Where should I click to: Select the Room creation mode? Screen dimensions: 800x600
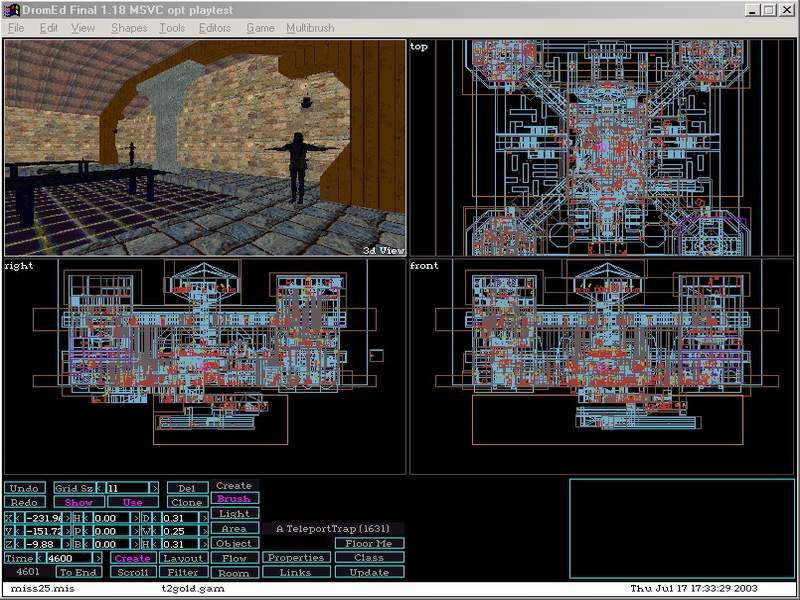pyautogui.click(x=234, y=573)
